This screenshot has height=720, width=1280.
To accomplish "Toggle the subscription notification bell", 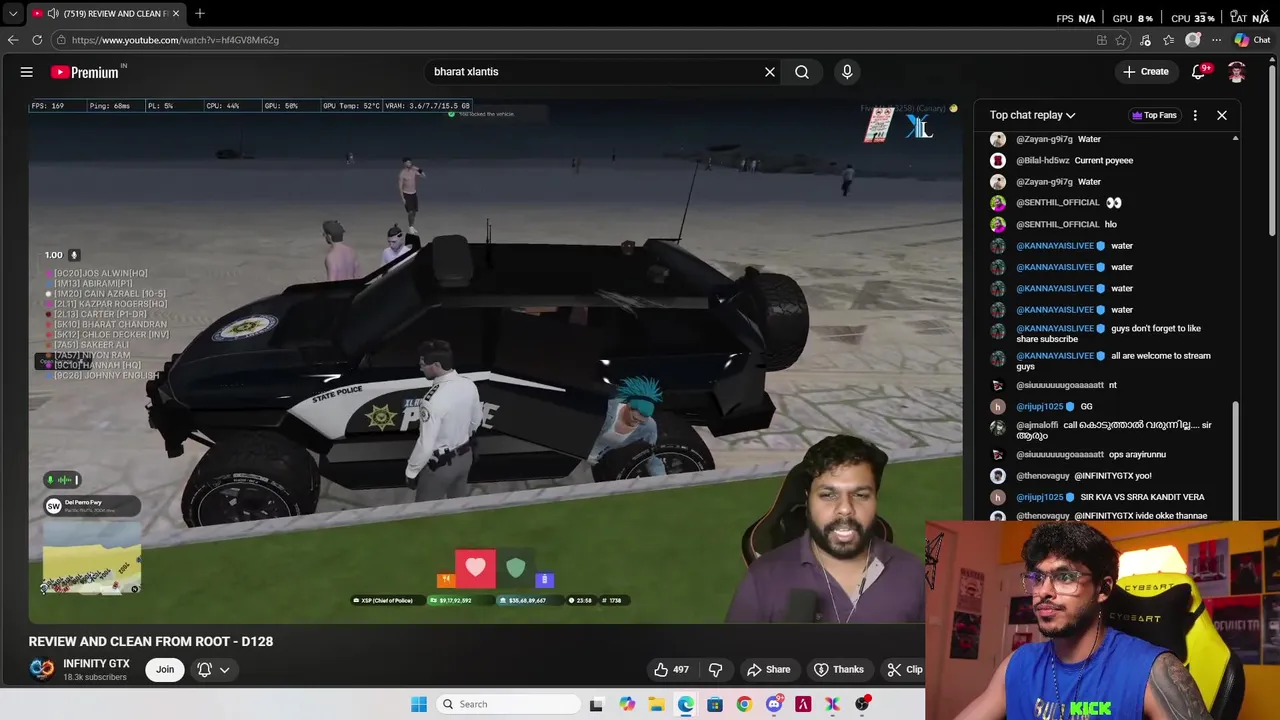I will (x=204, y=670).
